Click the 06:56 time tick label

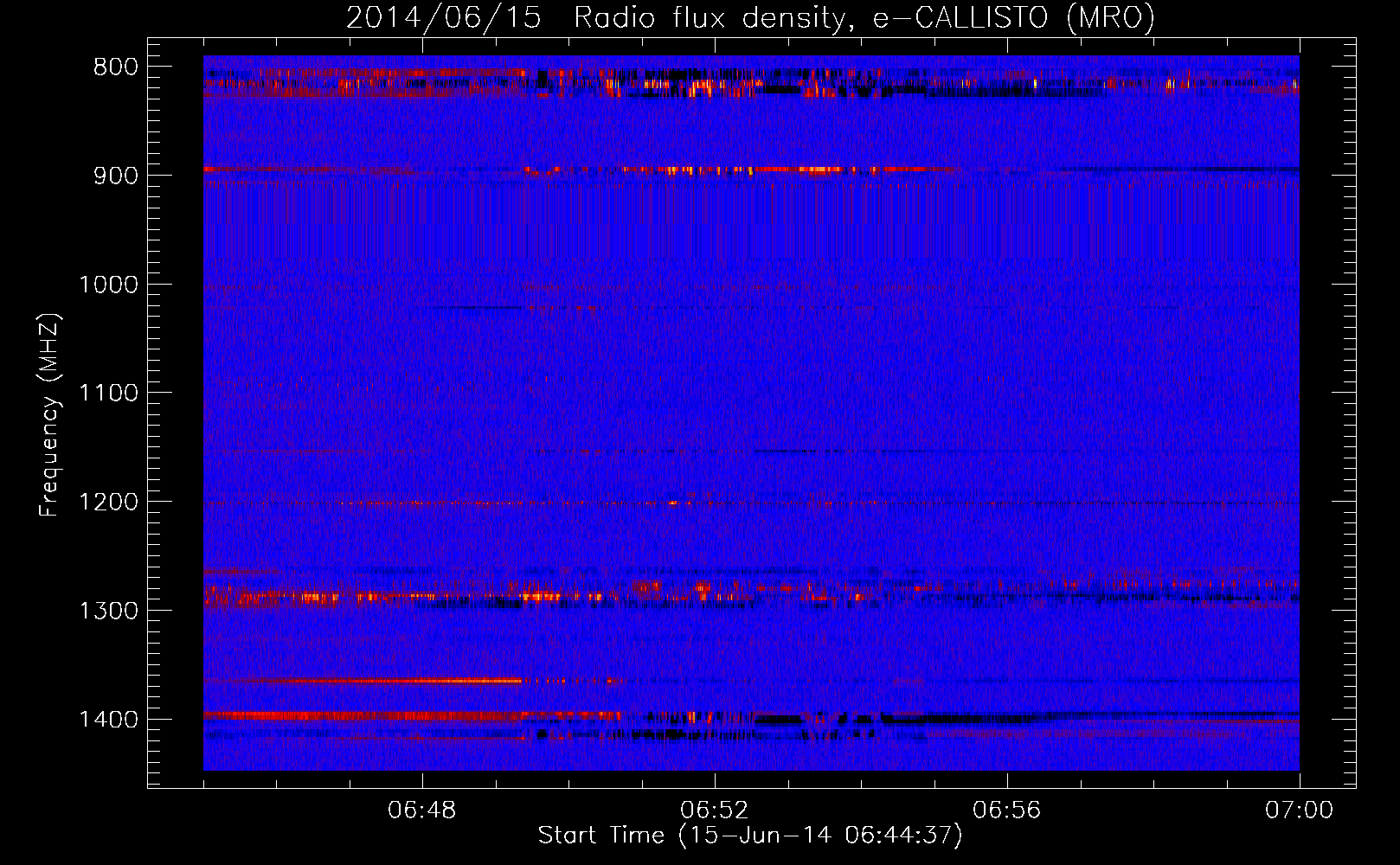coord(1007,811)
